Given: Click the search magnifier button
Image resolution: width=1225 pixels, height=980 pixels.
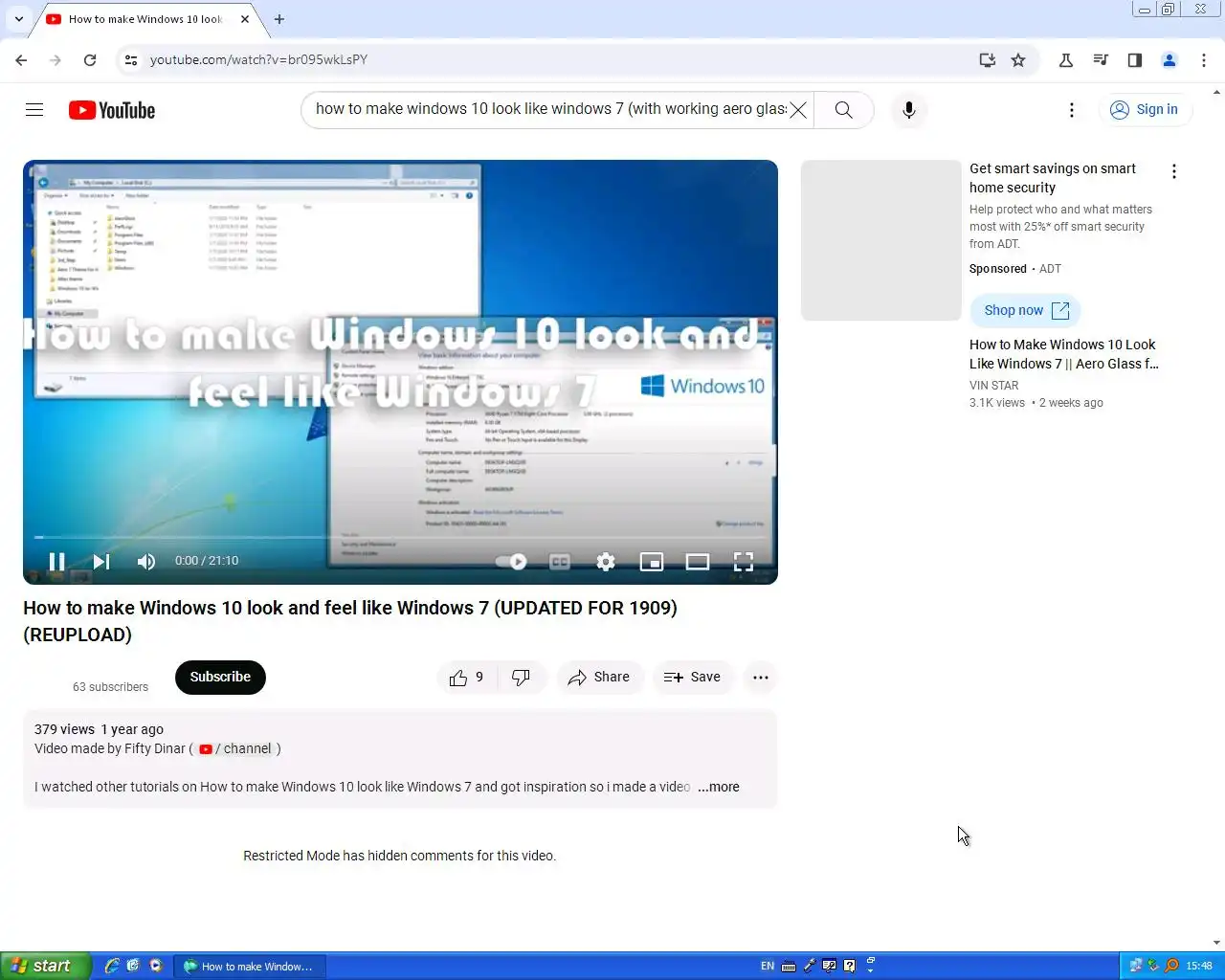Looking at the screenshot, I should coord(843,110).
